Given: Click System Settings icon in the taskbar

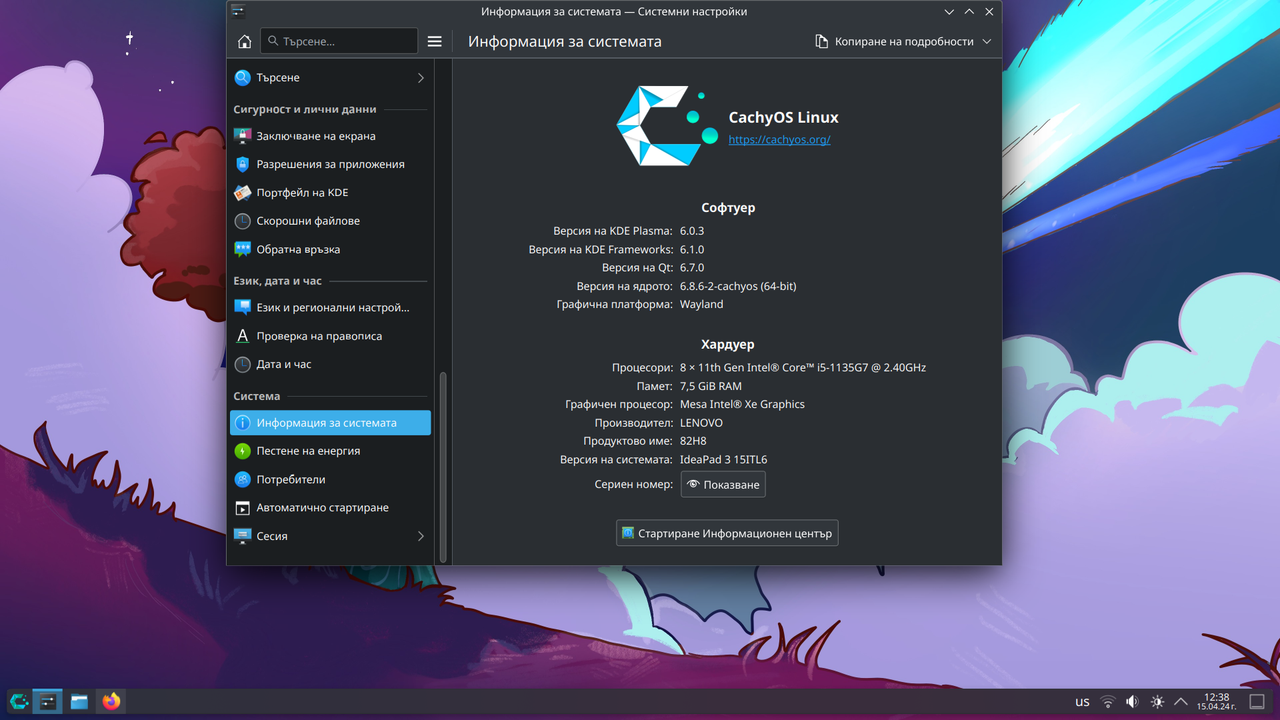Looking at the screenshot, I should 47,701.
